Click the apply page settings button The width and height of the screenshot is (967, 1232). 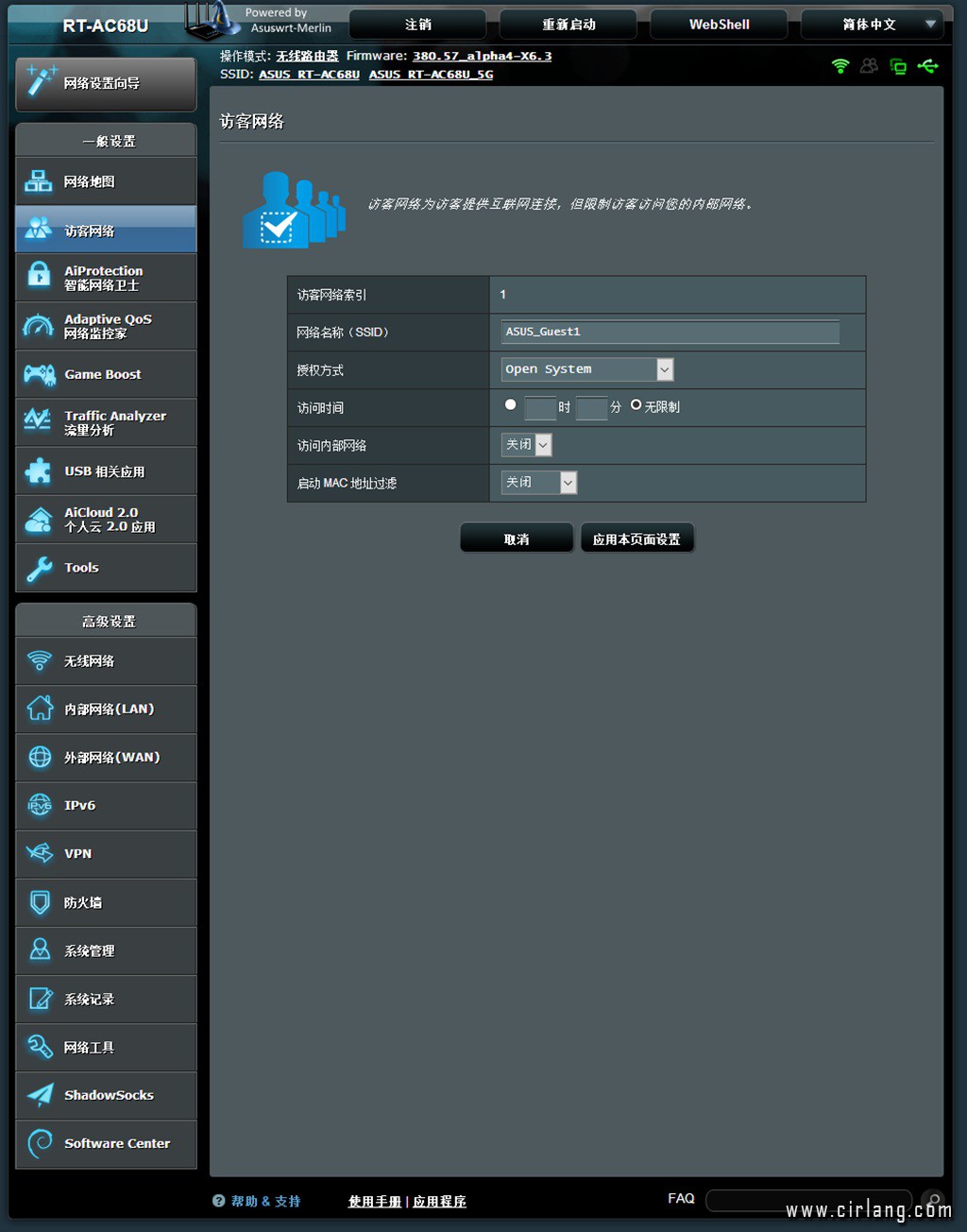tap(636, 539)
